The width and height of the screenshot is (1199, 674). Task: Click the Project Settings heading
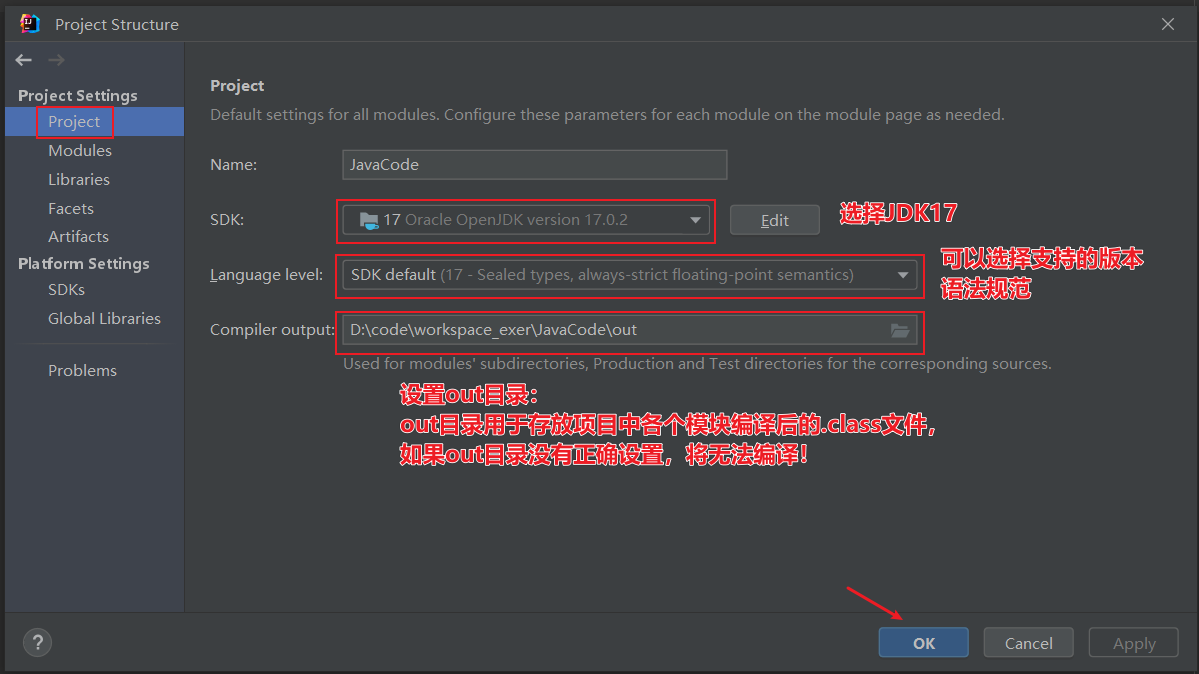78,96
